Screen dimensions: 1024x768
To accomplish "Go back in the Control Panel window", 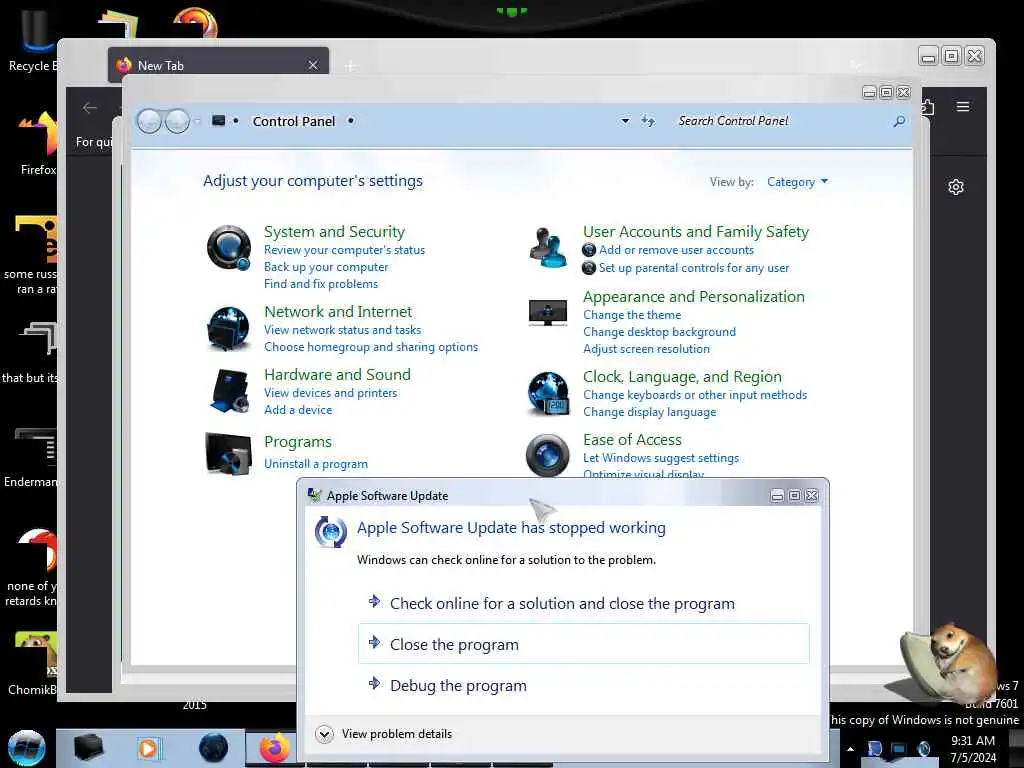I will [149, 121].
